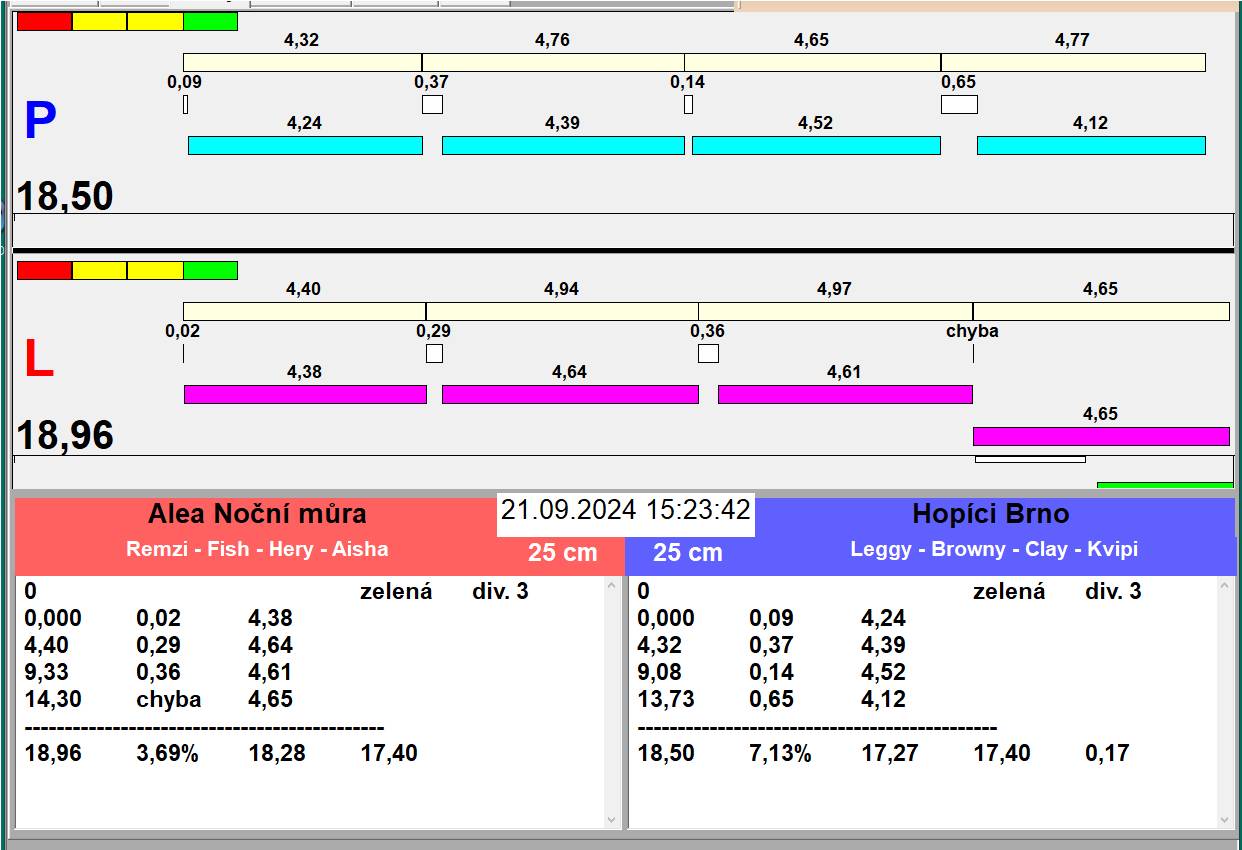Click the blue P lane letter
The image size is (1242, 850).
tap(40, 122)
